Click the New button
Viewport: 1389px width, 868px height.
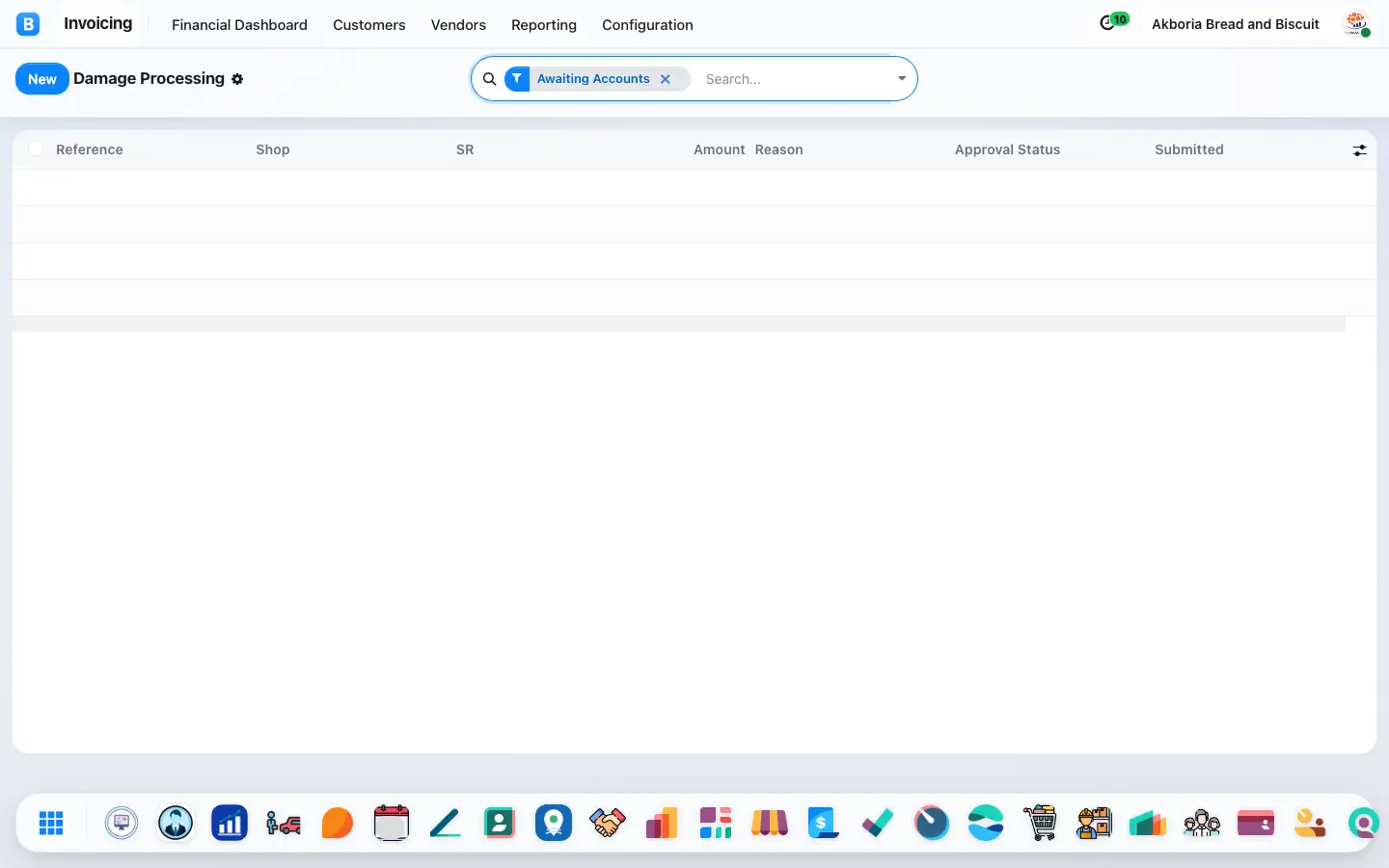tap(42, 79)
